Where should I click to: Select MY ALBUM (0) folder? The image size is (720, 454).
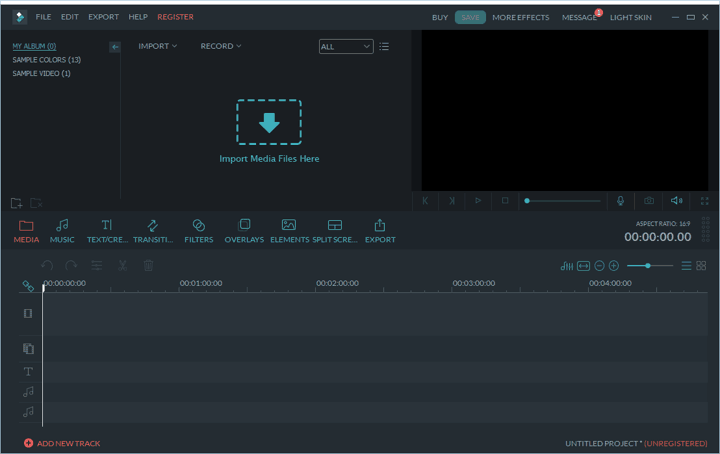[34, 46]
